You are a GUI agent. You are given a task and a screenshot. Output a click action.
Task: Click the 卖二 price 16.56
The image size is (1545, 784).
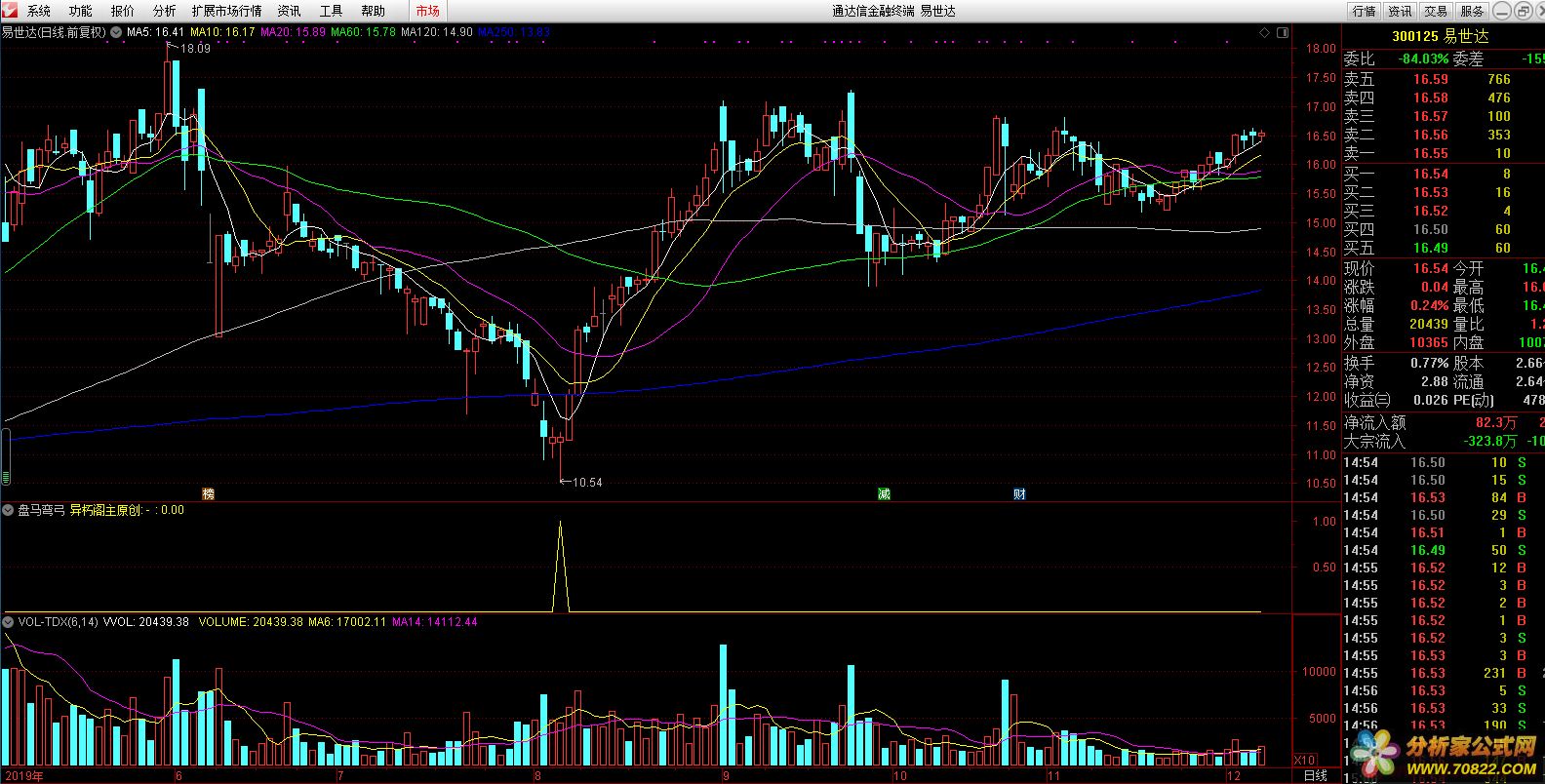[1430, 135]
